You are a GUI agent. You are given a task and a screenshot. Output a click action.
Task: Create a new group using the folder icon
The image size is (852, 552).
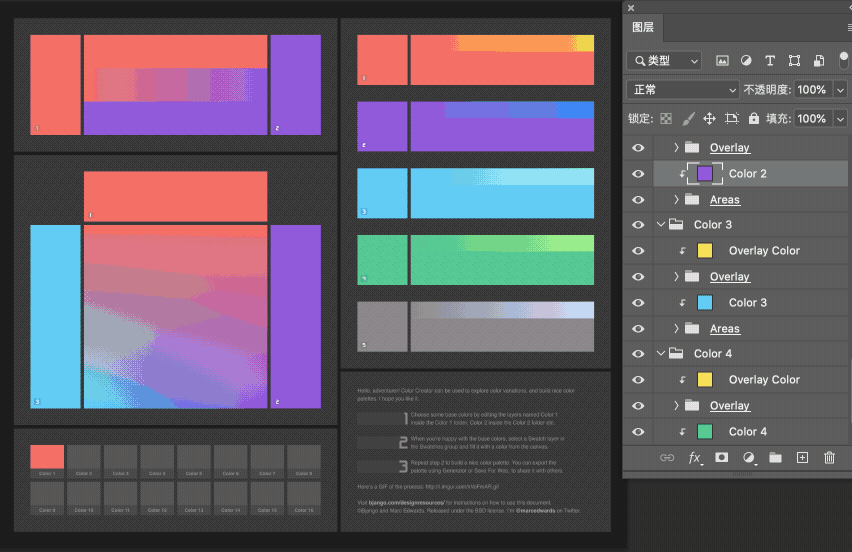(775, 458)
